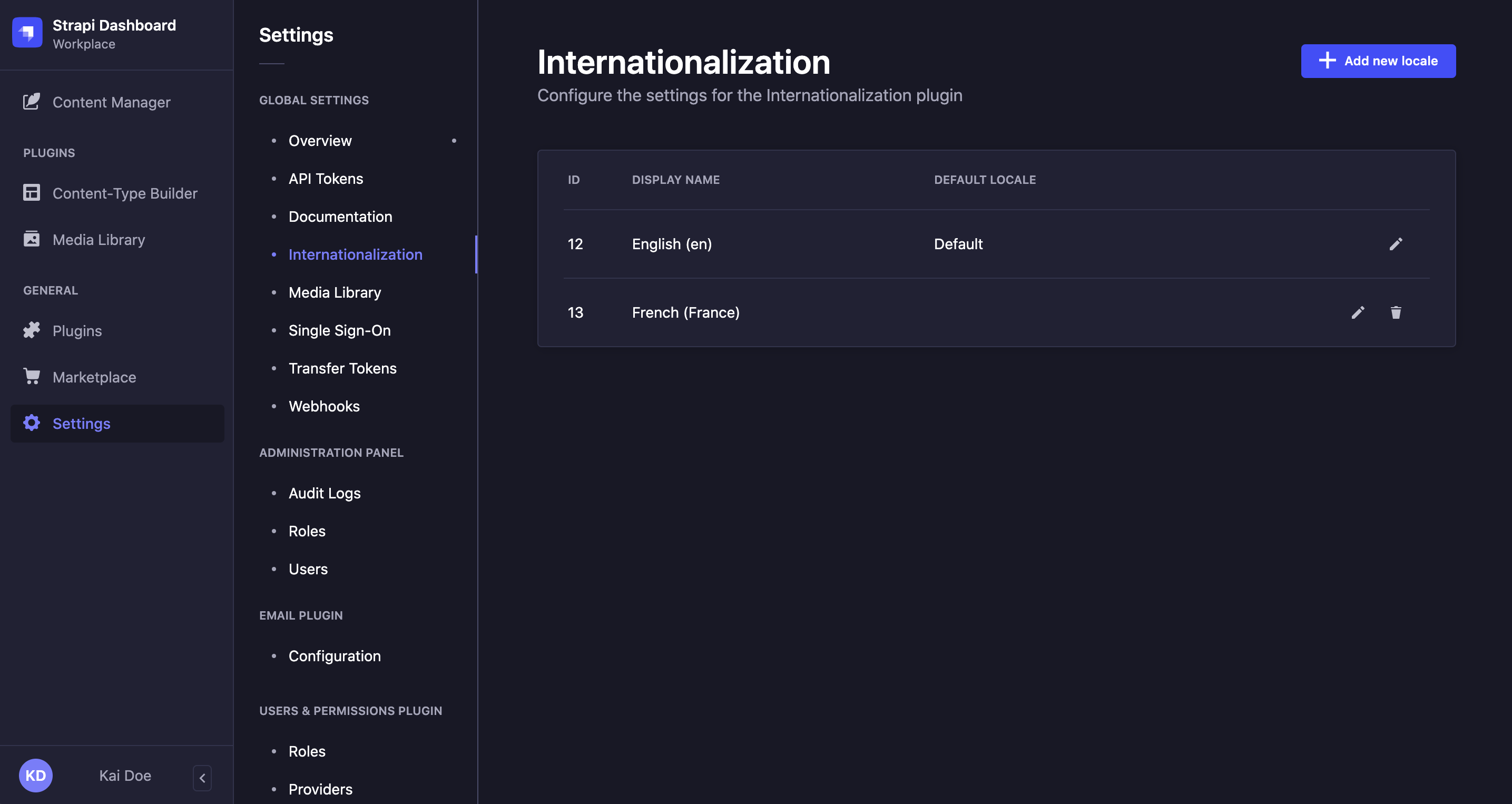Collapse the main navigation sidebar
Image resolution: width=1512 pixels, height=804 pixels.
[x=202, y=778]
